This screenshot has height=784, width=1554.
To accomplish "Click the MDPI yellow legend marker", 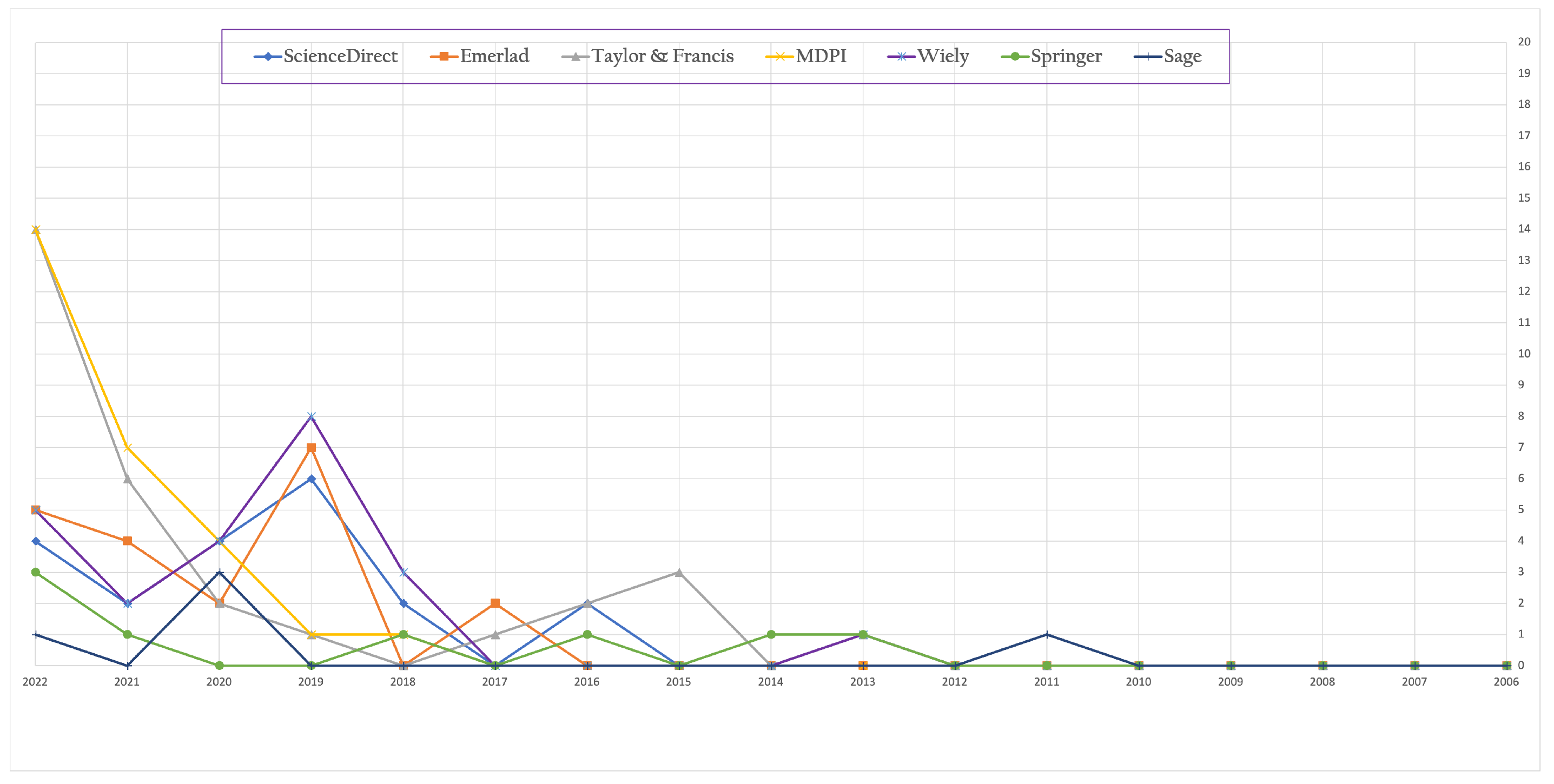I will 779,57.
